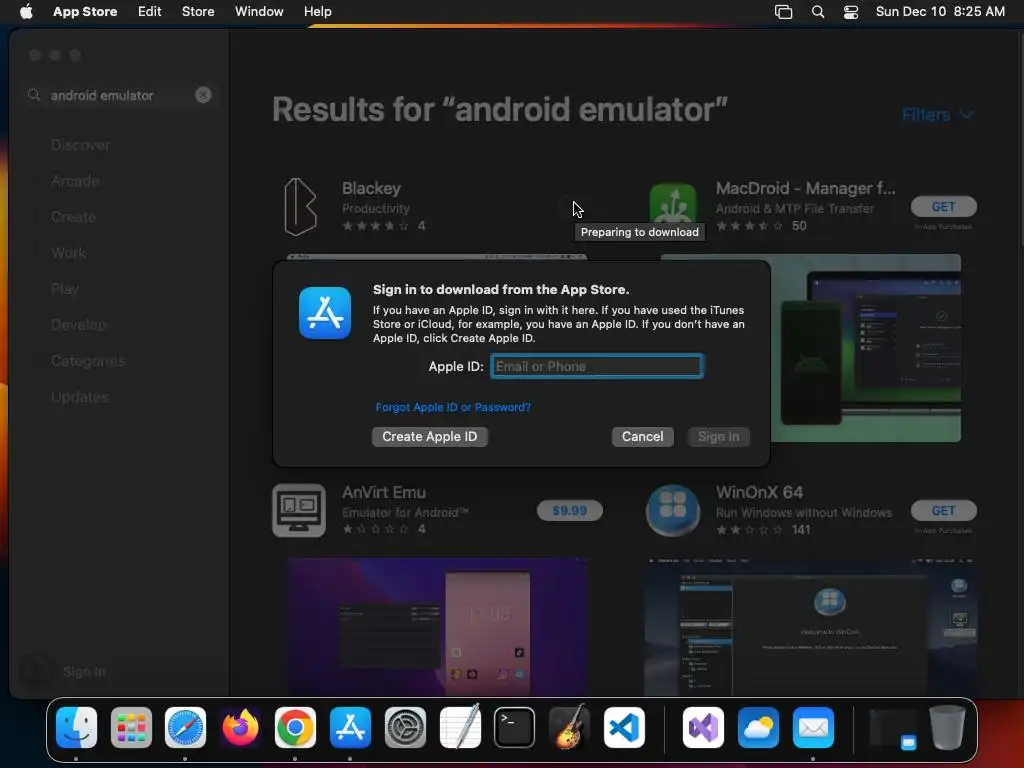
Task: Click the WinOnX 64 app icon
Action: 673,510
